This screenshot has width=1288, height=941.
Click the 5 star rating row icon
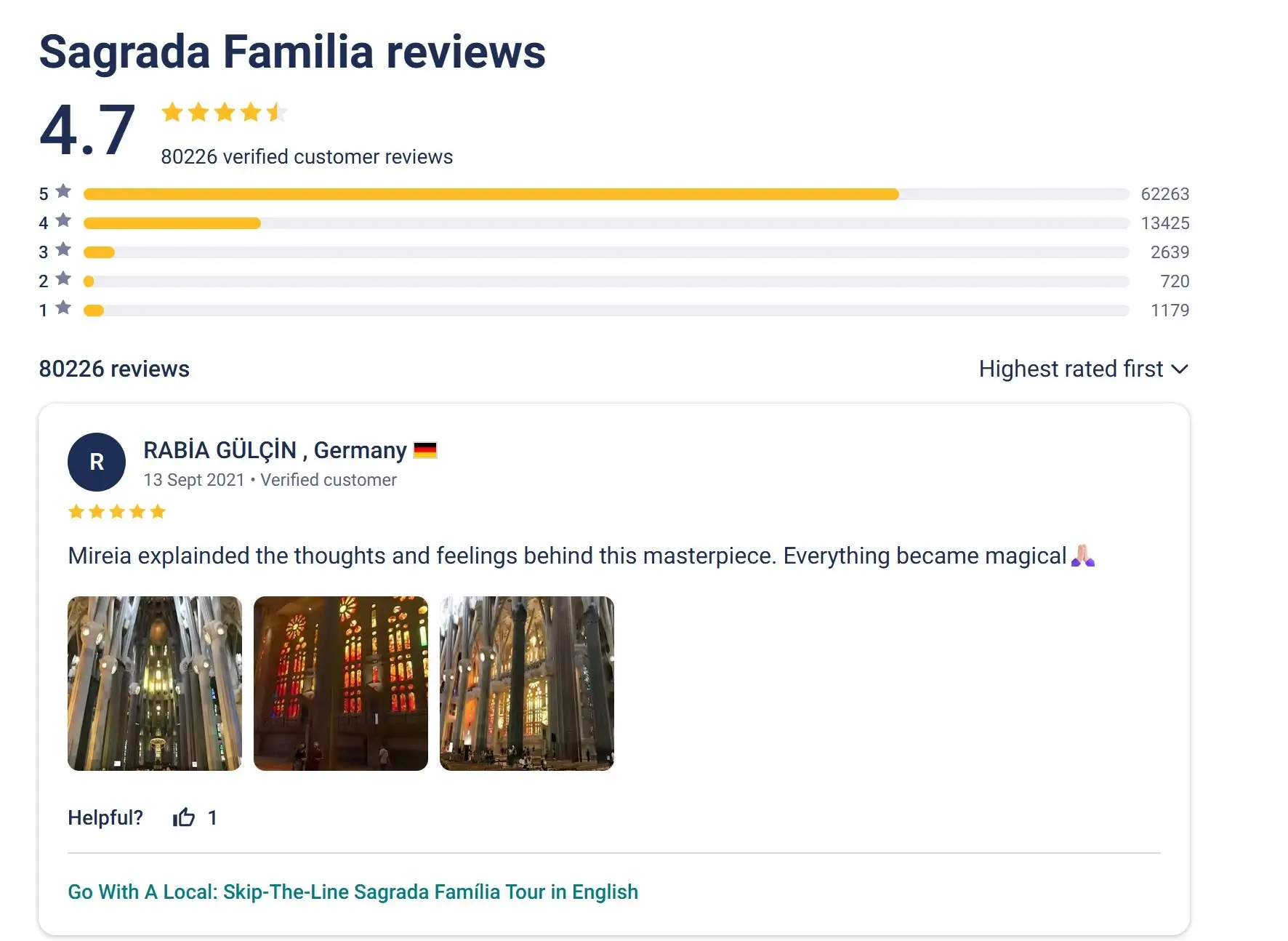coord(64,191)
